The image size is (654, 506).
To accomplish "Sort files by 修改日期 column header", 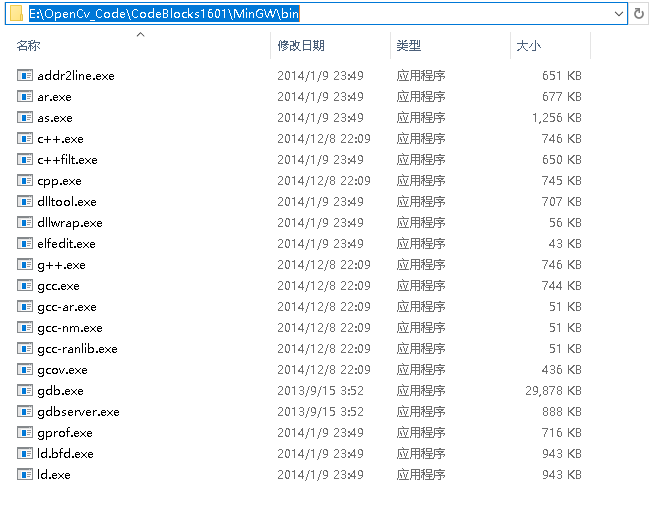I will (301, 45).
